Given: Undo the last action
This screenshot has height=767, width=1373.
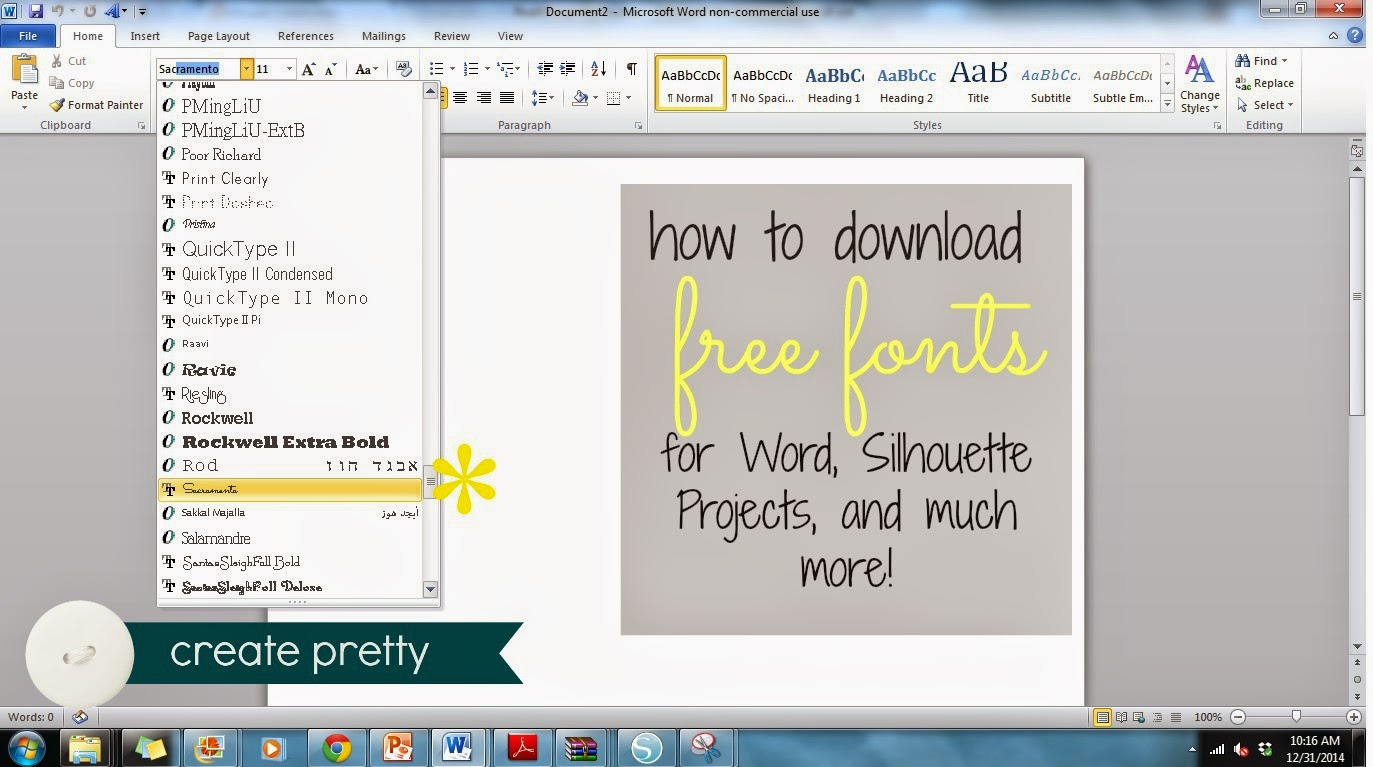Looking at the screenshot, I should coord(58,11).
